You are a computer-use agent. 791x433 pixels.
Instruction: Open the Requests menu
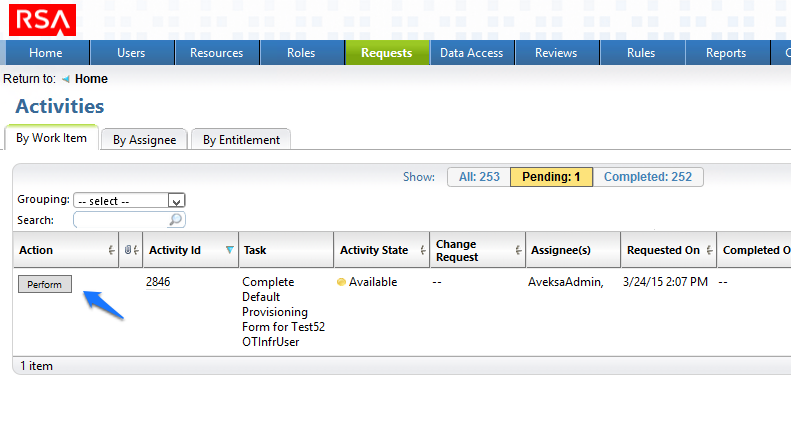point(387,53)
